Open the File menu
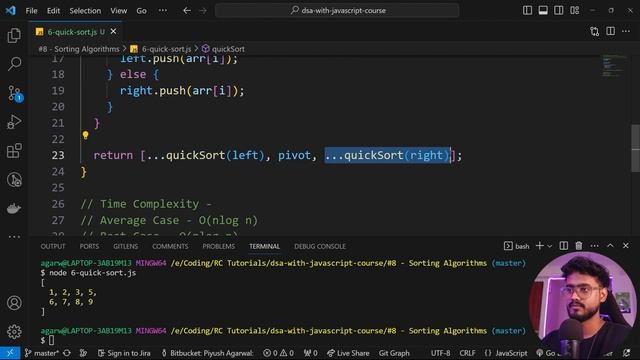 pos(31,11)
